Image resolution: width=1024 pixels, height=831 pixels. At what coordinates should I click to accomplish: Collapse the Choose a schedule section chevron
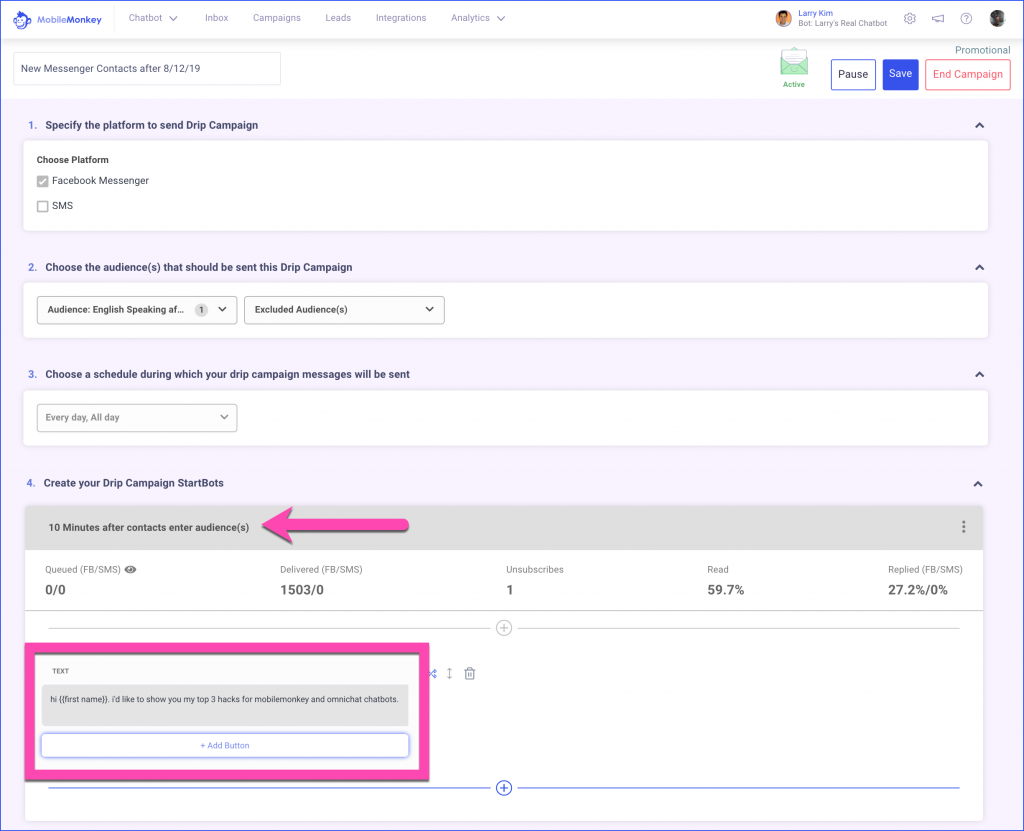pos(979,374)
